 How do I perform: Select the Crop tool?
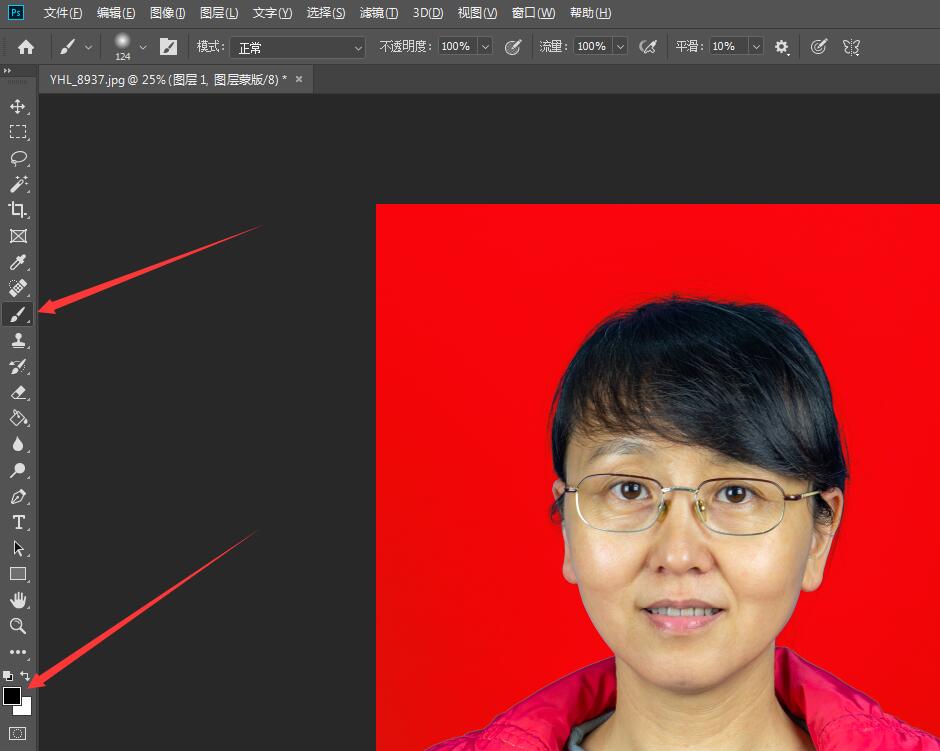[x=17, y=210]
